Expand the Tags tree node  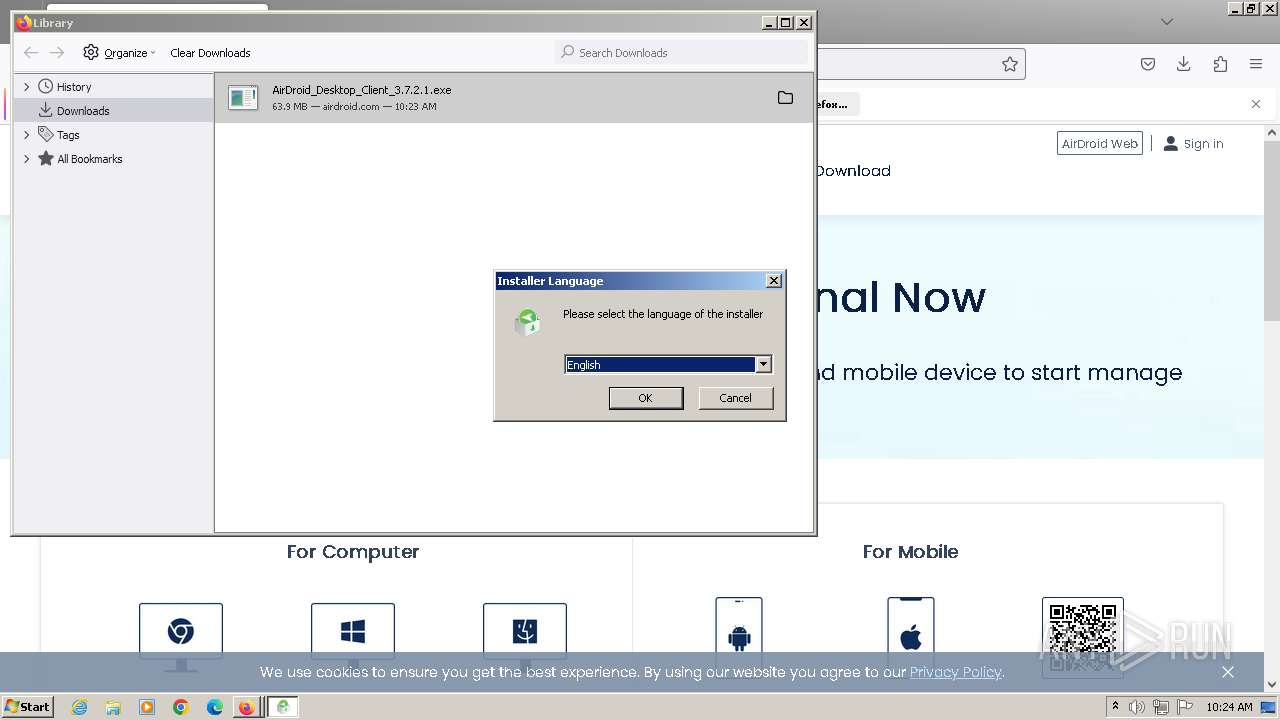[27, 135]
